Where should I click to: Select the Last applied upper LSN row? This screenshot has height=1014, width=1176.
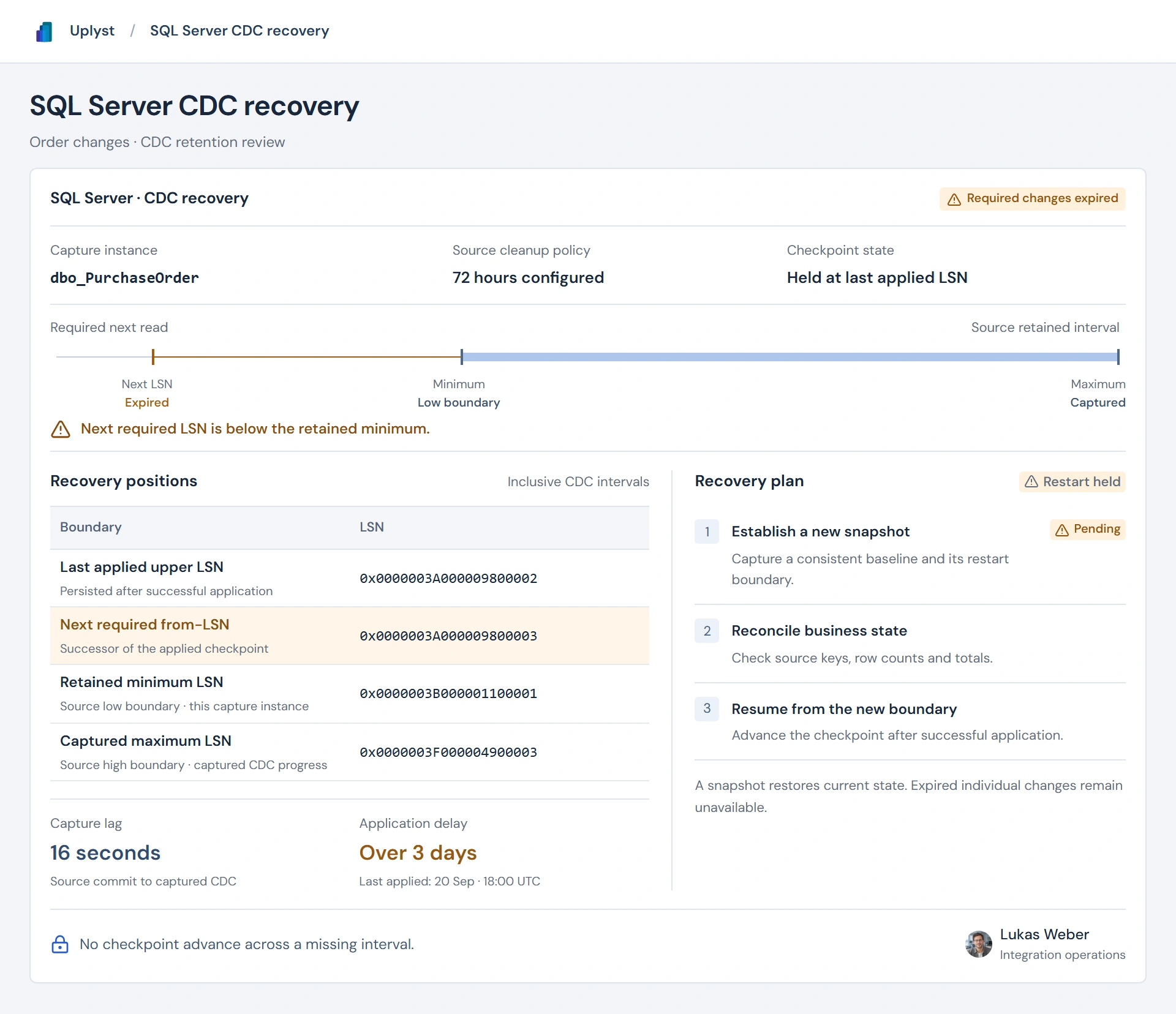[350, 579]
